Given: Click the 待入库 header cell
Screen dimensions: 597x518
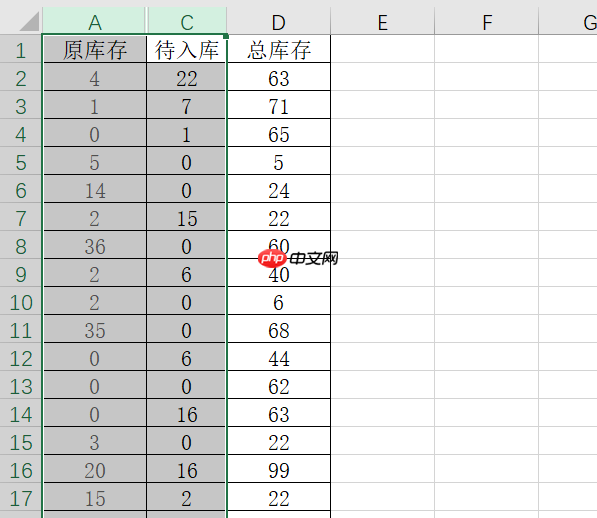Looking at the screenshot, I should coord(187,49).
